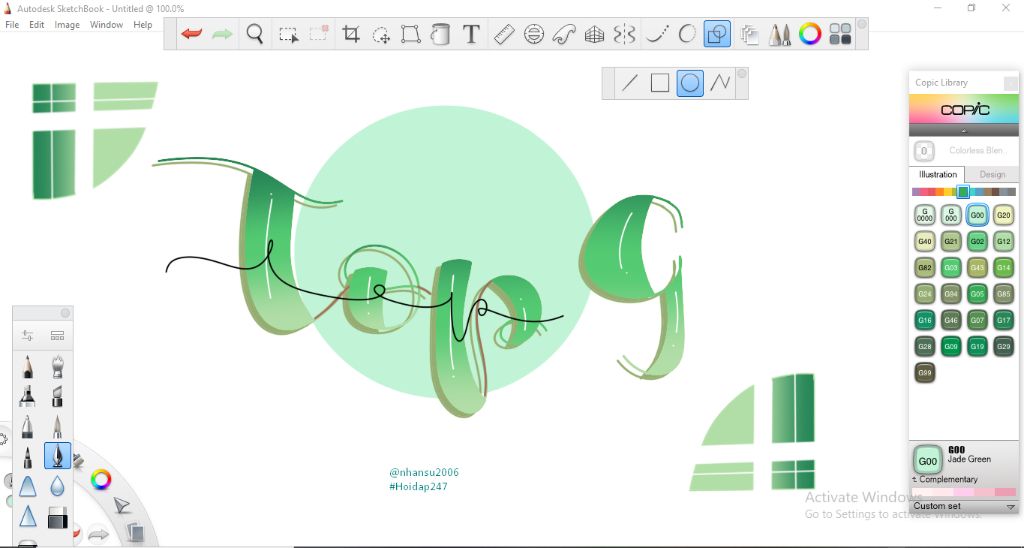
Task: Open the Brush Palette from toolbar
Action: (779, 34)
